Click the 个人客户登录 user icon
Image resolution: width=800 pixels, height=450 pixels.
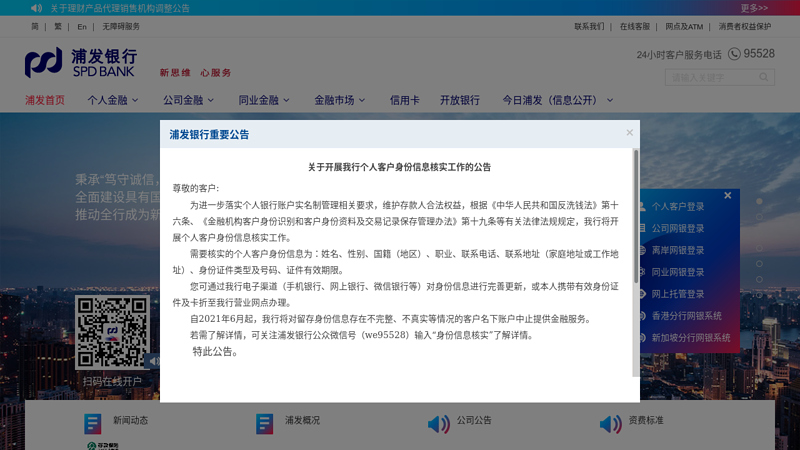pyautogui.click(x=642, y=206)
